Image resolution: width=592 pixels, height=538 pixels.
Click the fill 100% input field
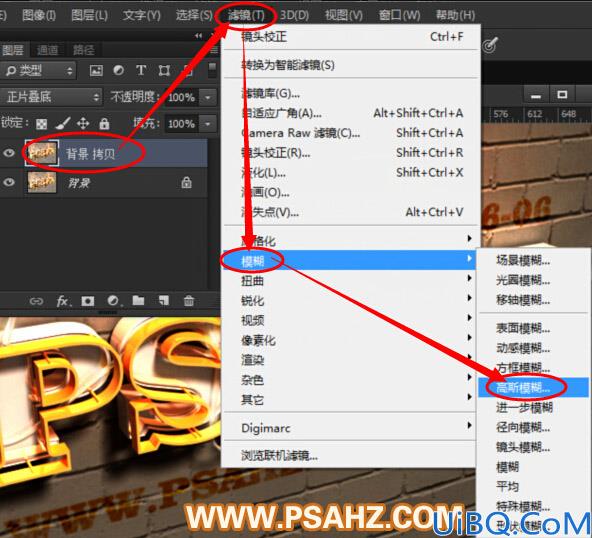[x=182, y=124]
